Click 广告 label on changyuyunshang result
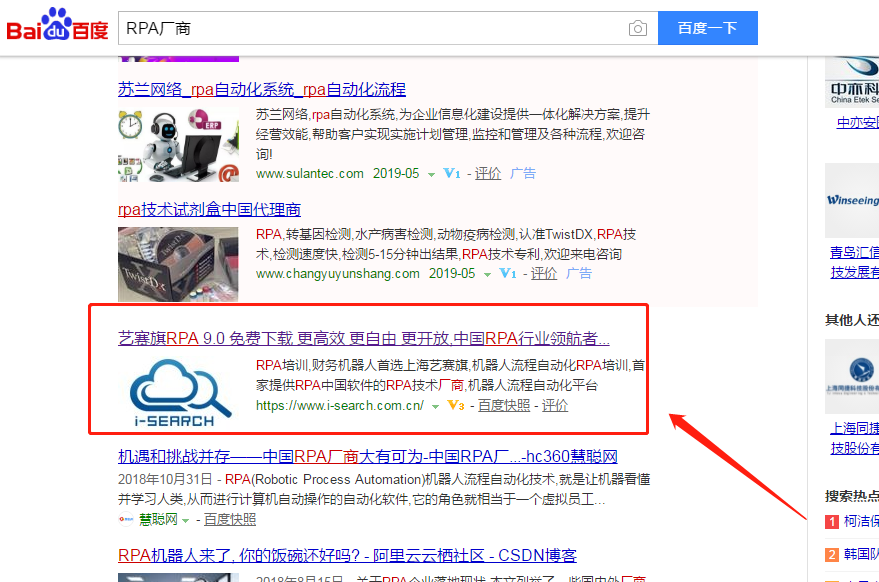Viewport: 879px width, 582px height. point(579,274)
